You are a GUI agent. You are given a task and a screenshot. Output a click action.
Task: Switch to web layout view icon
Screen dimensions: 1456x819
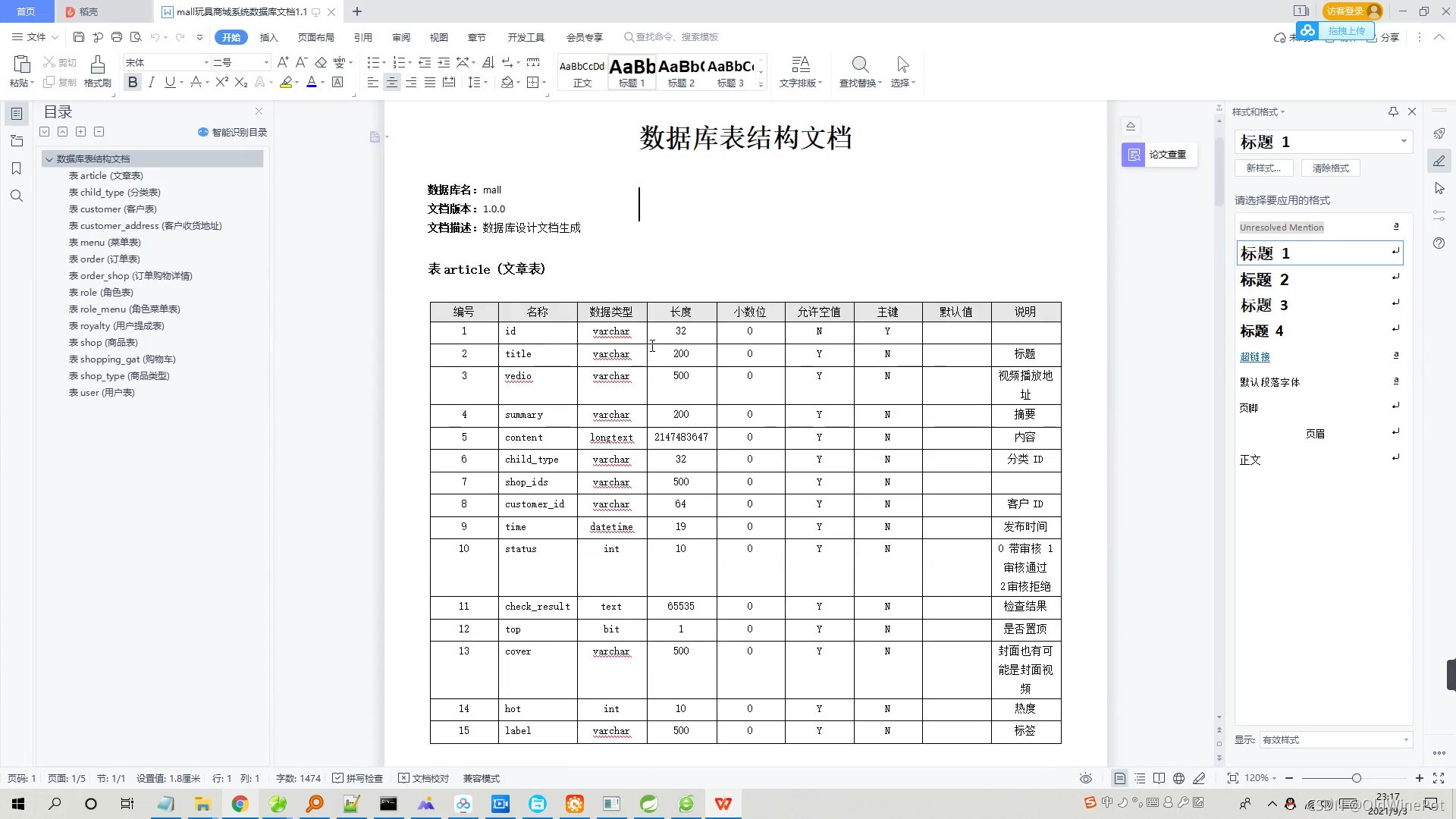[x=1178, y=778]
